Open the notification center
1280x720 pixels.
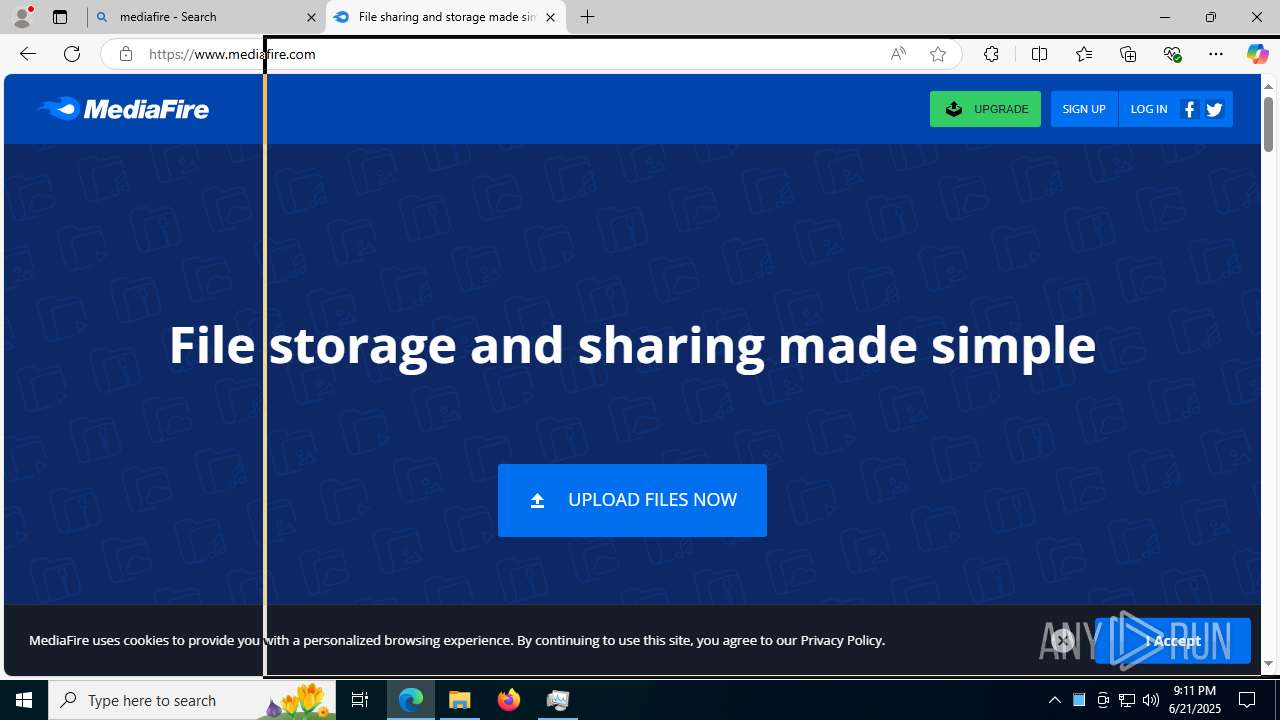[x=1248, y=700]
